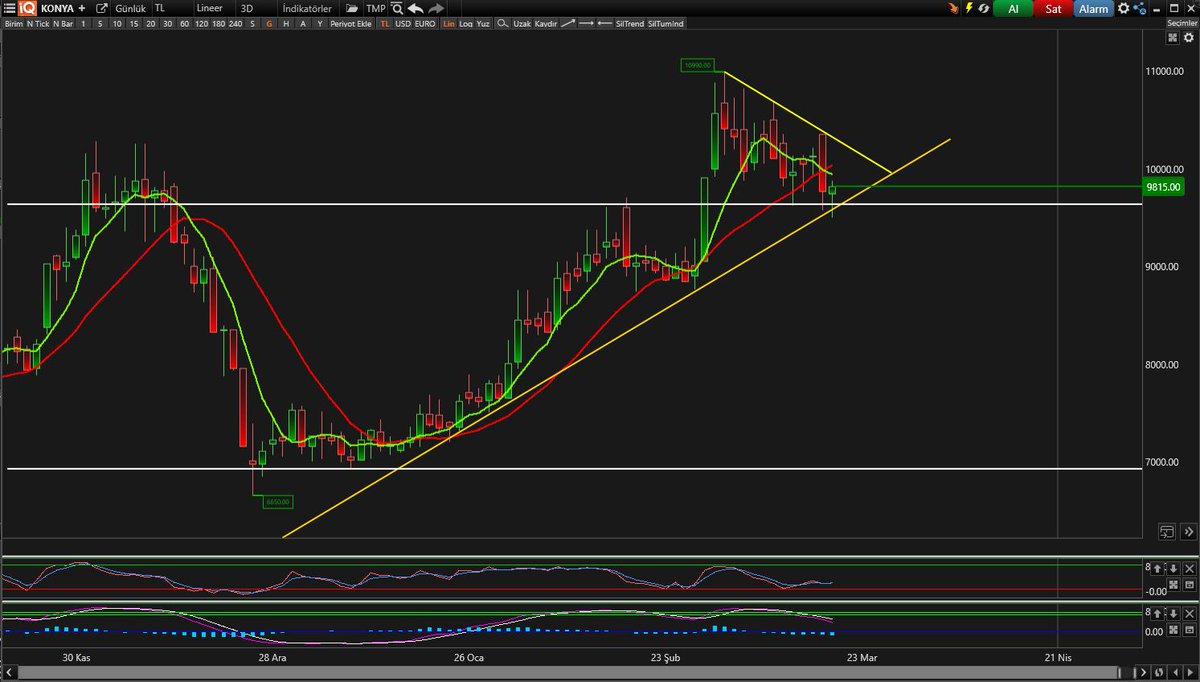Select 60 minute period
Screen dimensions: 1200x682
(184, 22)
